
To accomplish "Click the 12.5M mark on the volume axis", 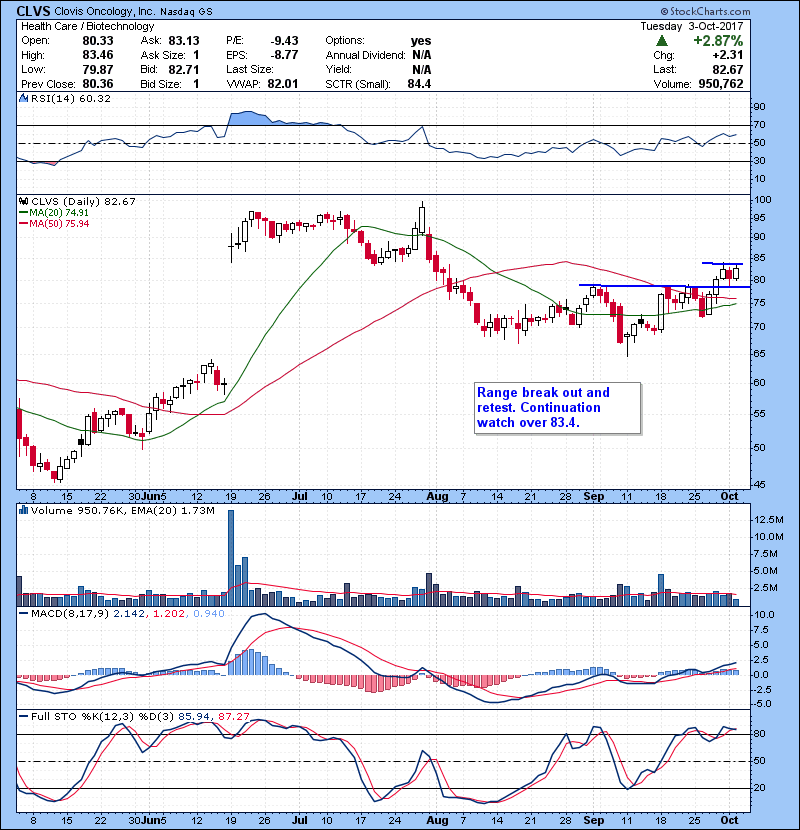I will click(768, 520).
